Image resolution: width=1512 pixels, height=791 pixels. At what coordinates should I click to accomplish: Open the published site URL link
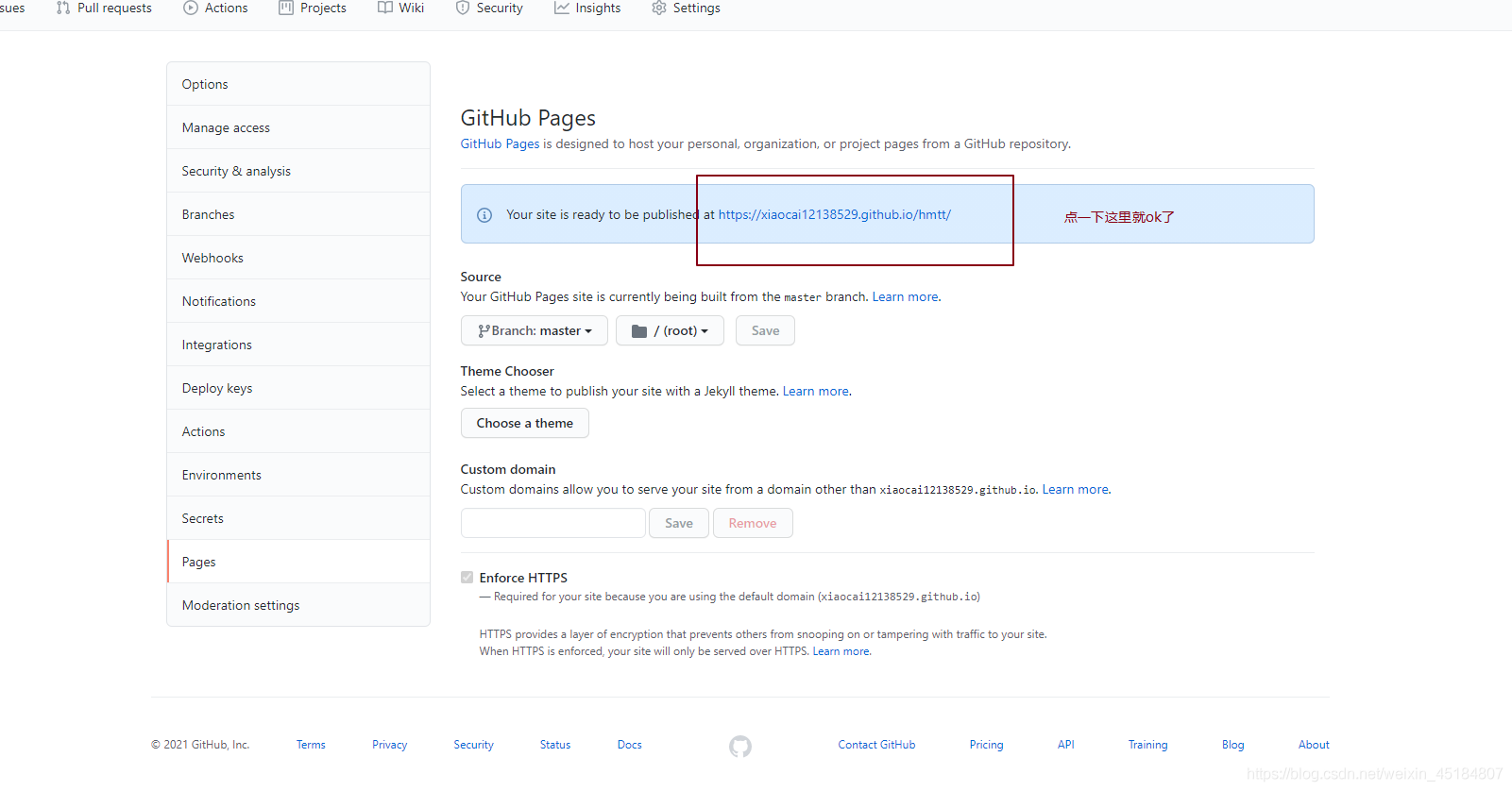(834, 214)
